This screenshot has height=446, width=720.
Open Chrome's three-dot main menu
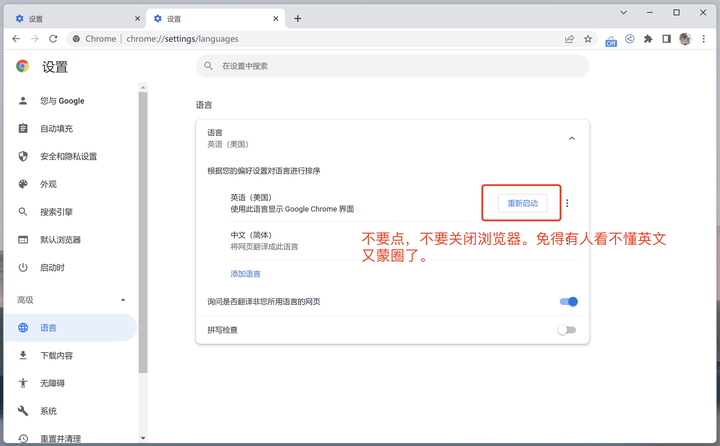pyautogui.click(x=703, y=39)
